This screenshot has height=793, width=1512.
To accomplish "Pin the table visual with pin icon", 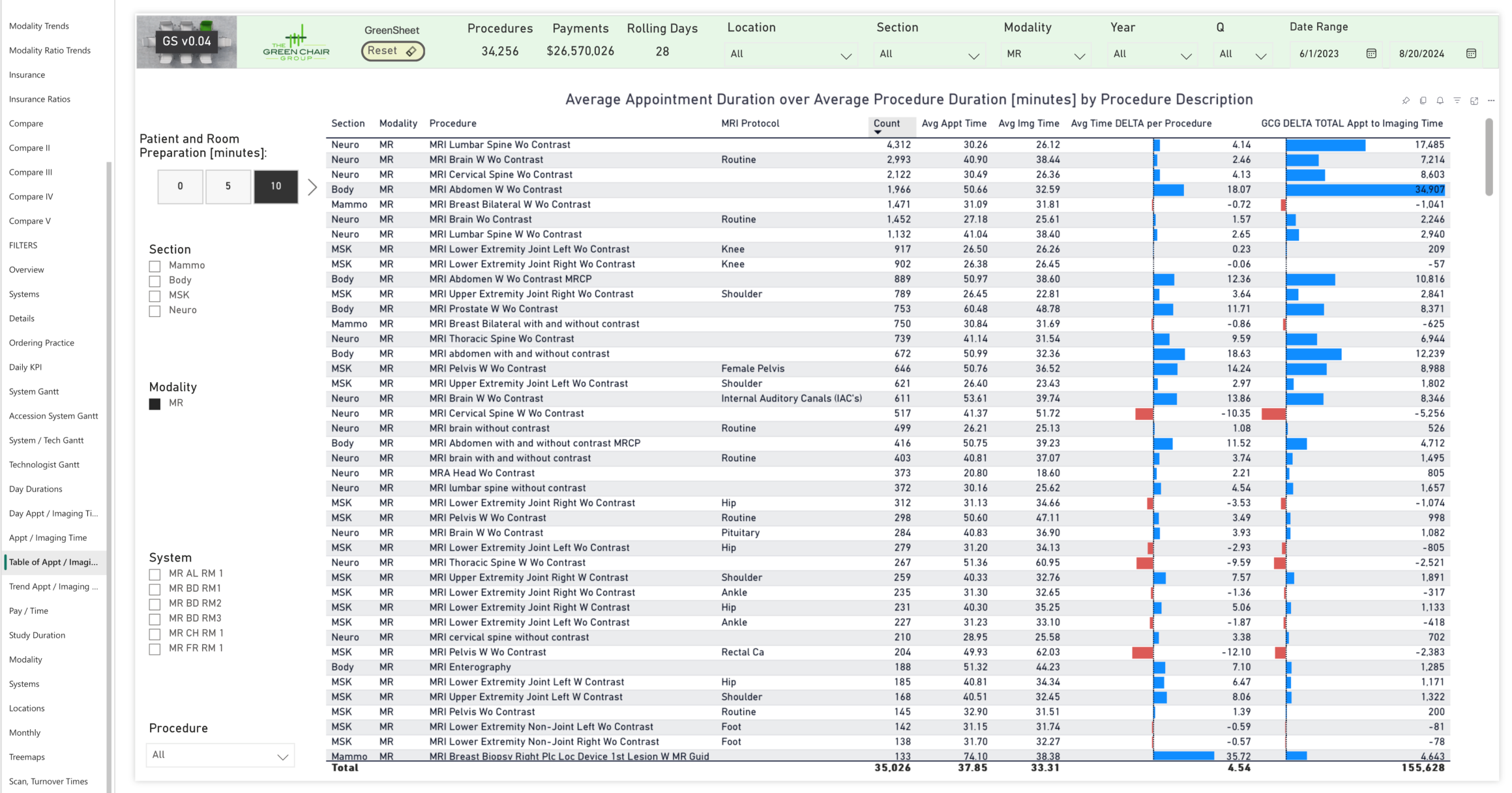I will point(1406,100).
